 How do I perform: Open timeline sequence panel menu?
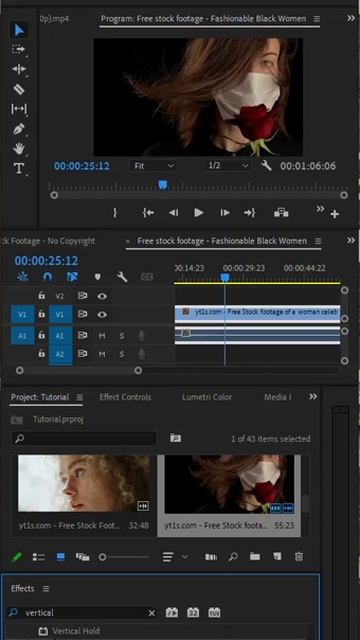[318, 241]
